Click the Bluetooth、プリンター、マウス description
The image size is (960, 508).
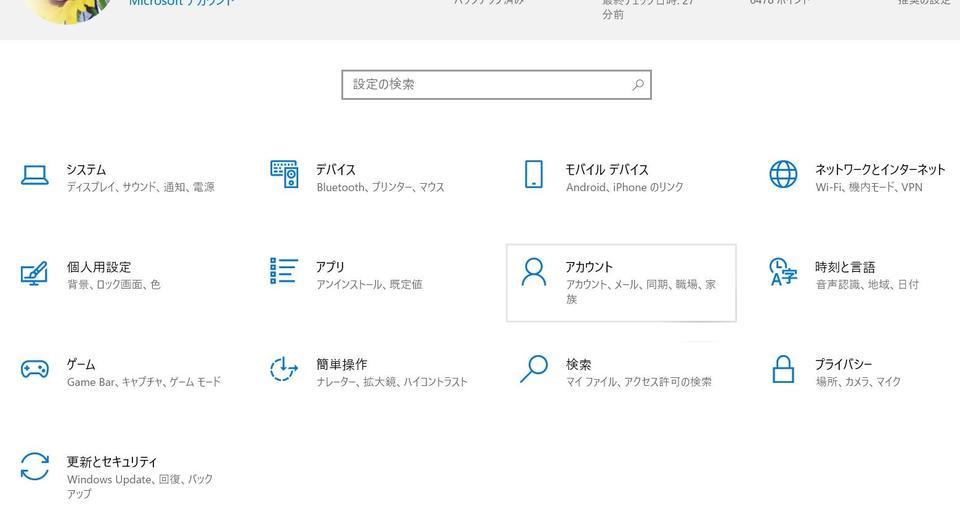[380, 187]
